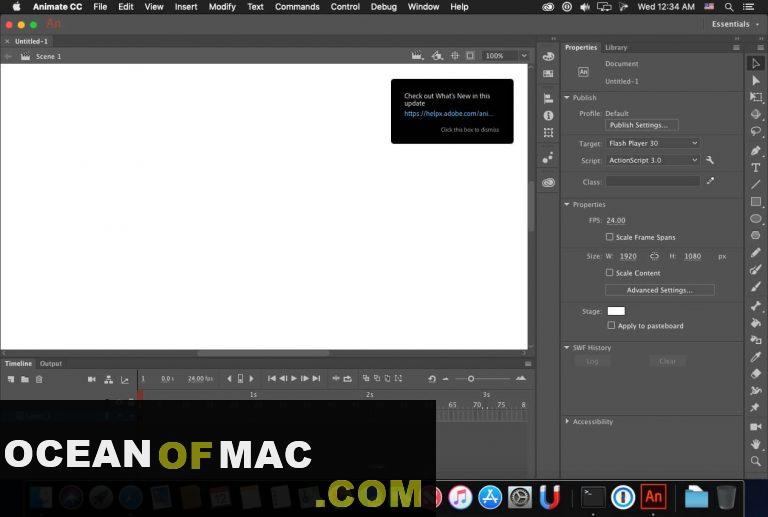Adjust the timeline zoom slider knob
This screenshot has height=517, width=768.
click(471, 378)
